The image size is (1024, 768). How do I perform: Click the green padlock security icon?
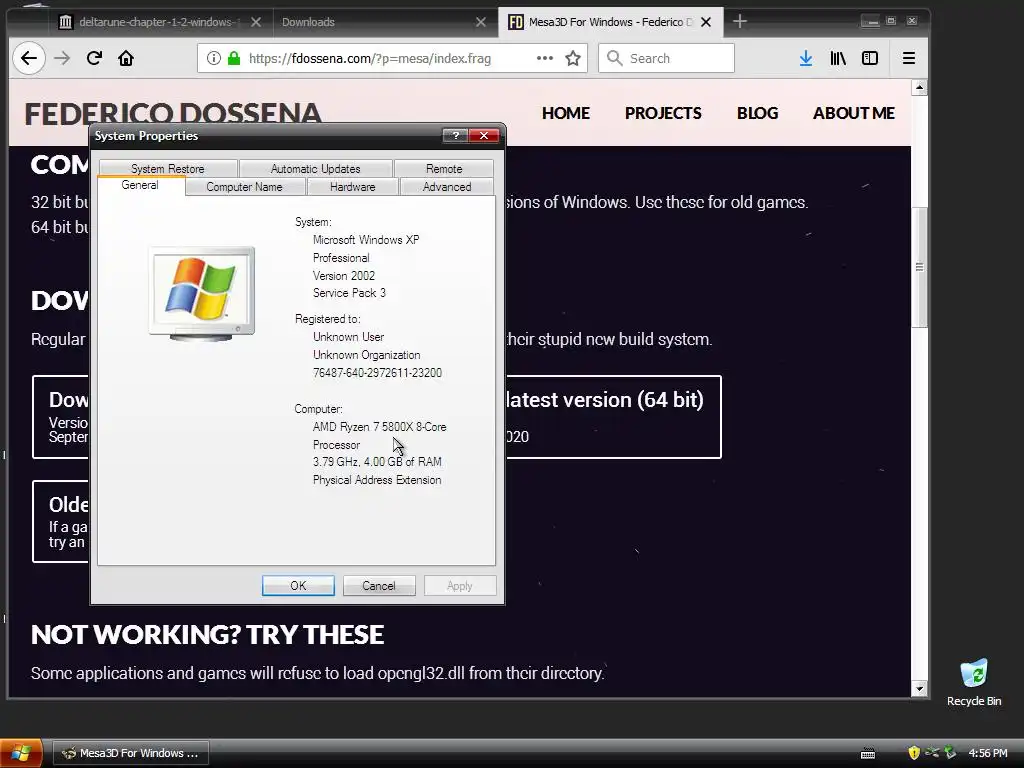234,58
